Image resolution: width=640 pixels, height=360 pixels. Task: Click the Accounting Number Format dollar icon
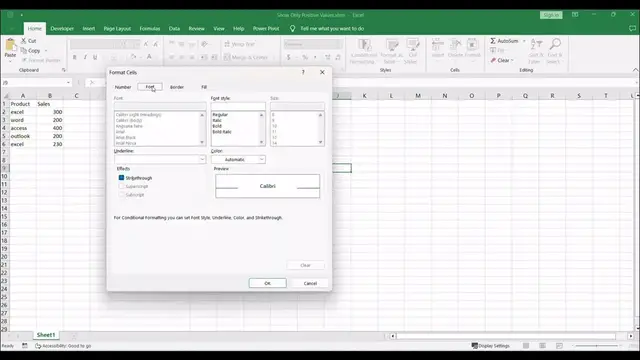tap(289, 58)
